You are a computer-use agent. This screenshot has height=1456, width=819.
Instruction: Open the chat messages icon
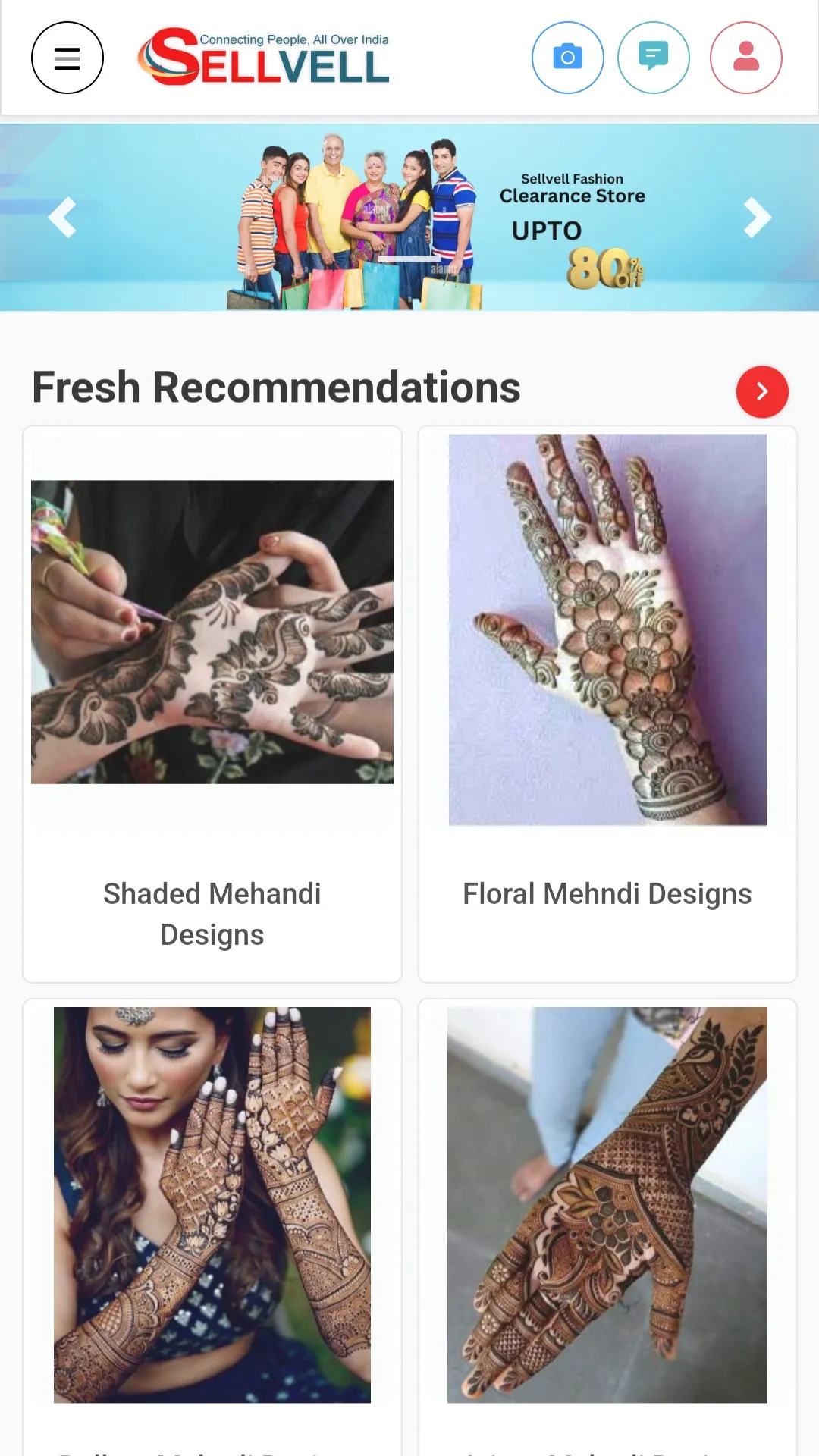[x=654, y=58]
